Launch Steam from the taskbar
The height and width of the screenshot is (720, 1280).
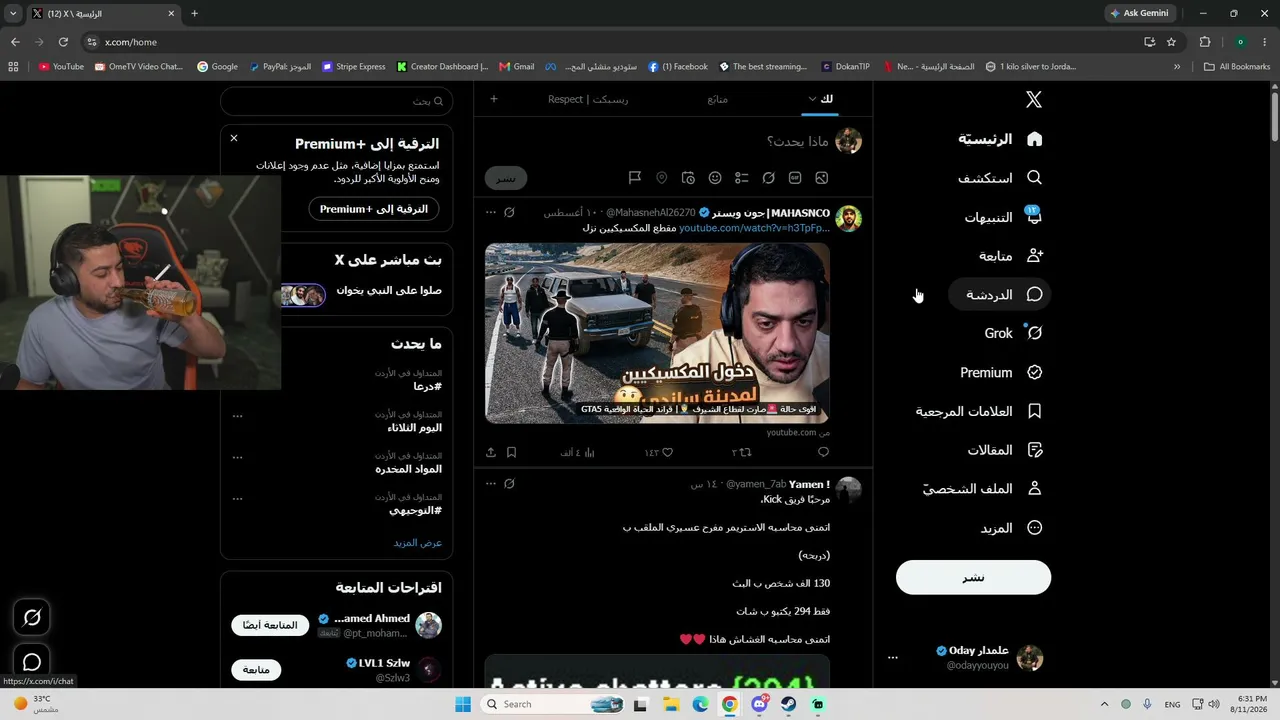tap(789, 704)
